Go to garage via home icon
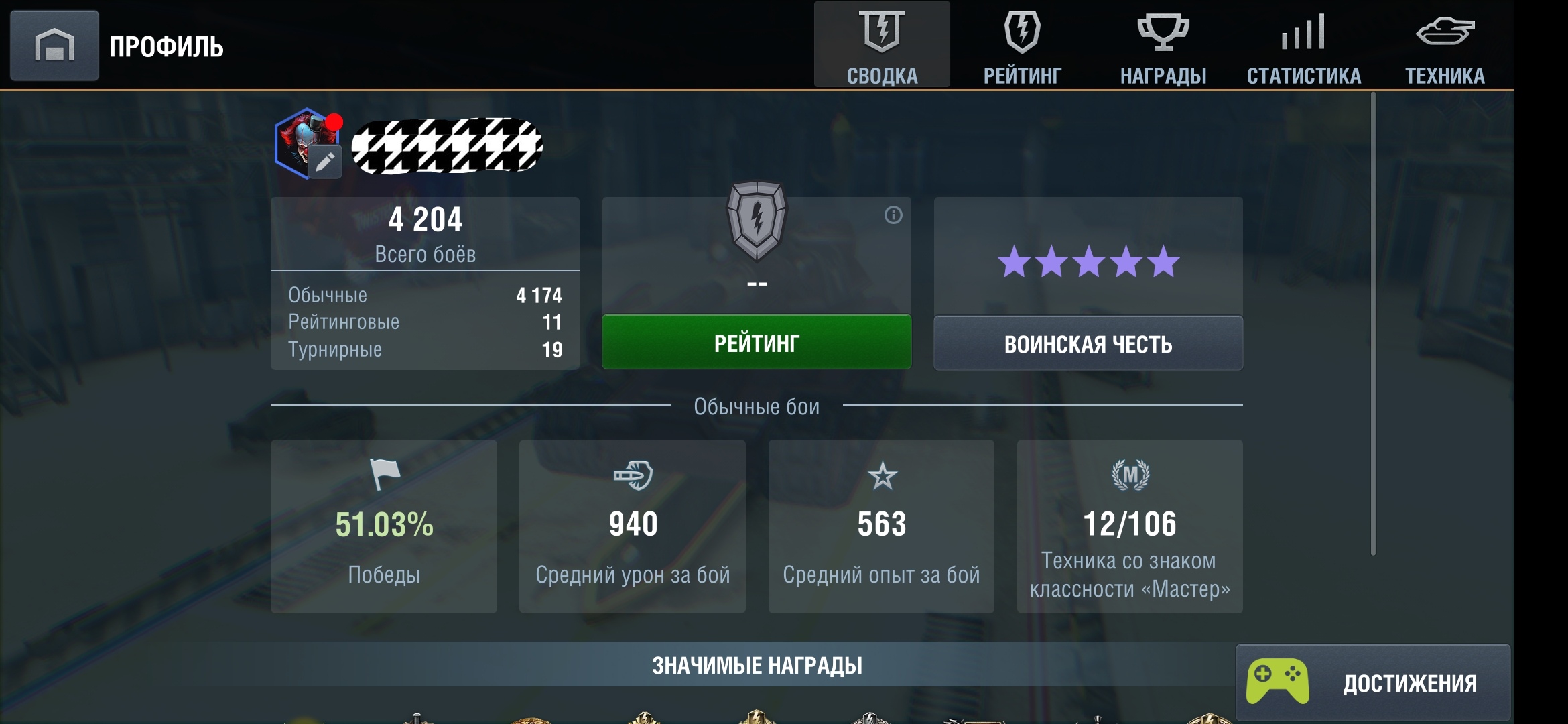 coord(54,46)
